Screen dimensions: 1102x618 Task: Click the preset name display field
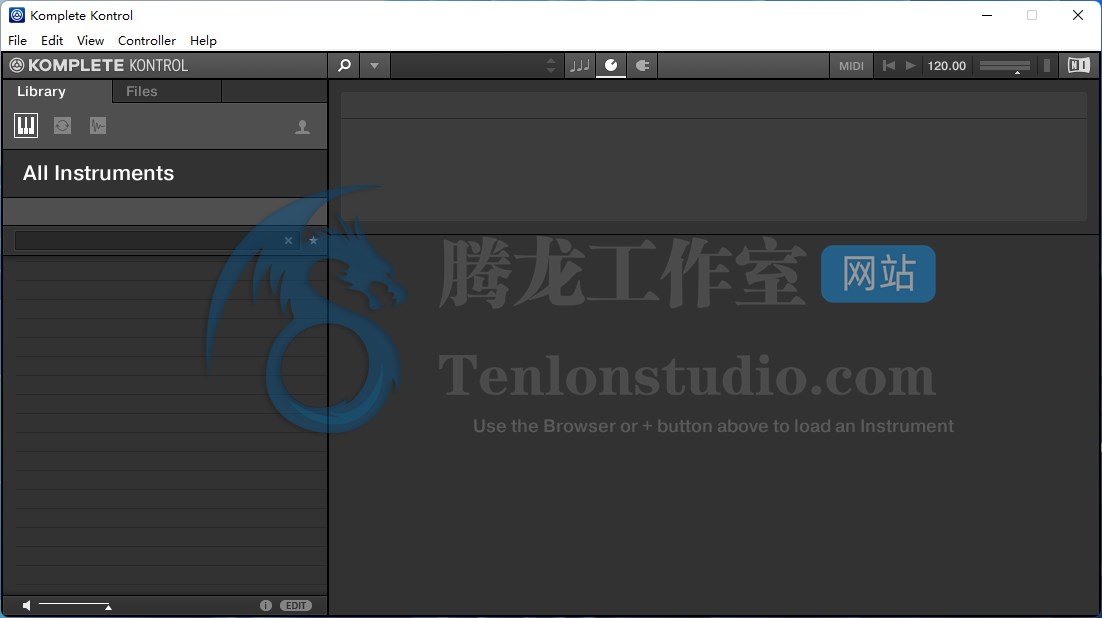467,65
